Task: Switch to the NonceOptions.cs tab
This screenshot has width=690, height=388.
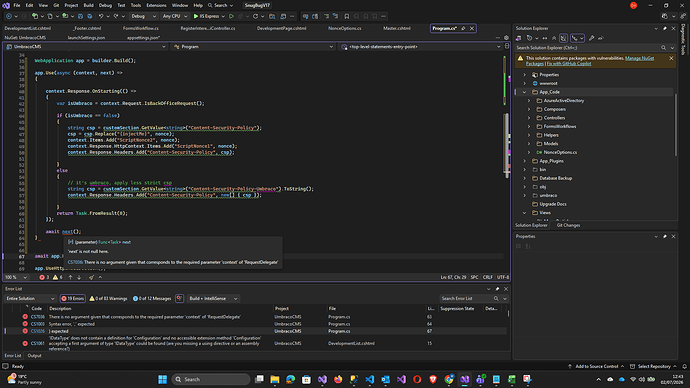Action: [x=345, y=28]
